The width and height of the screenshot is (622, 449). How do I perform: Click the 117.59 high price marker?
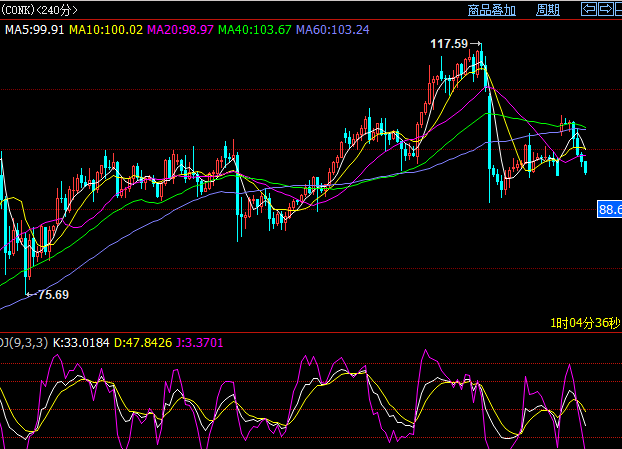(449, 44)
